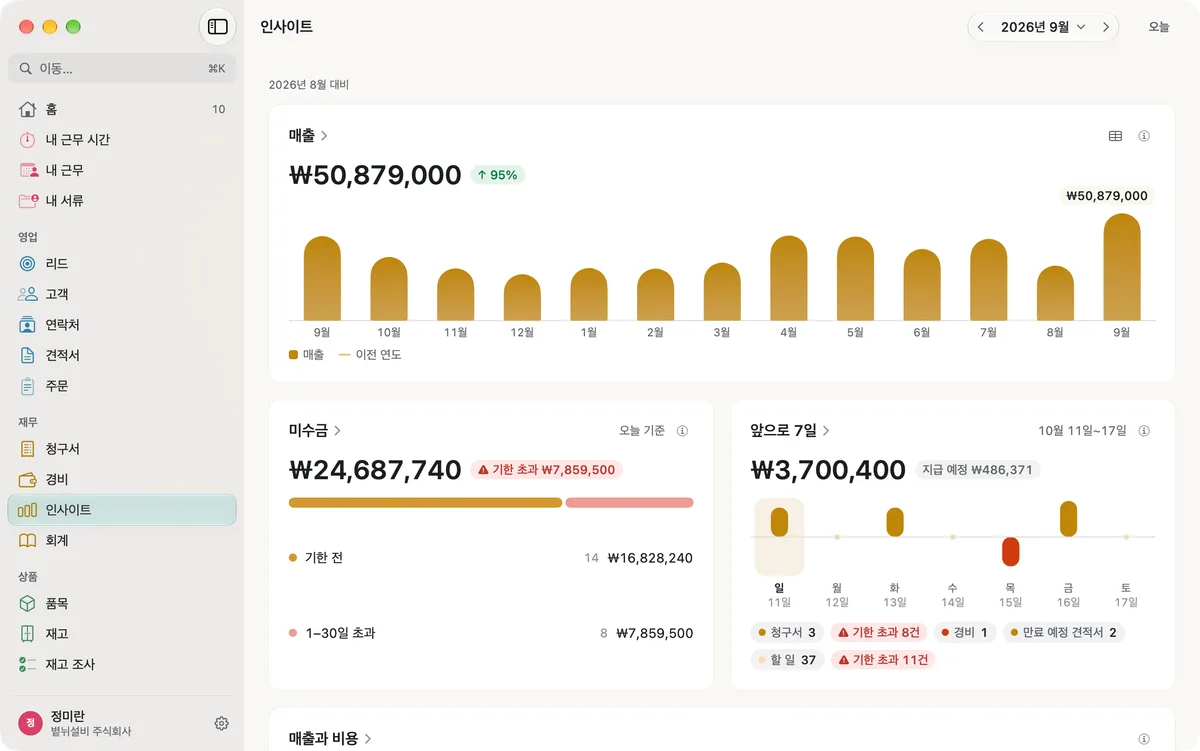
Task: Show info for the 미수금 card
Action: tap(682, 431)
